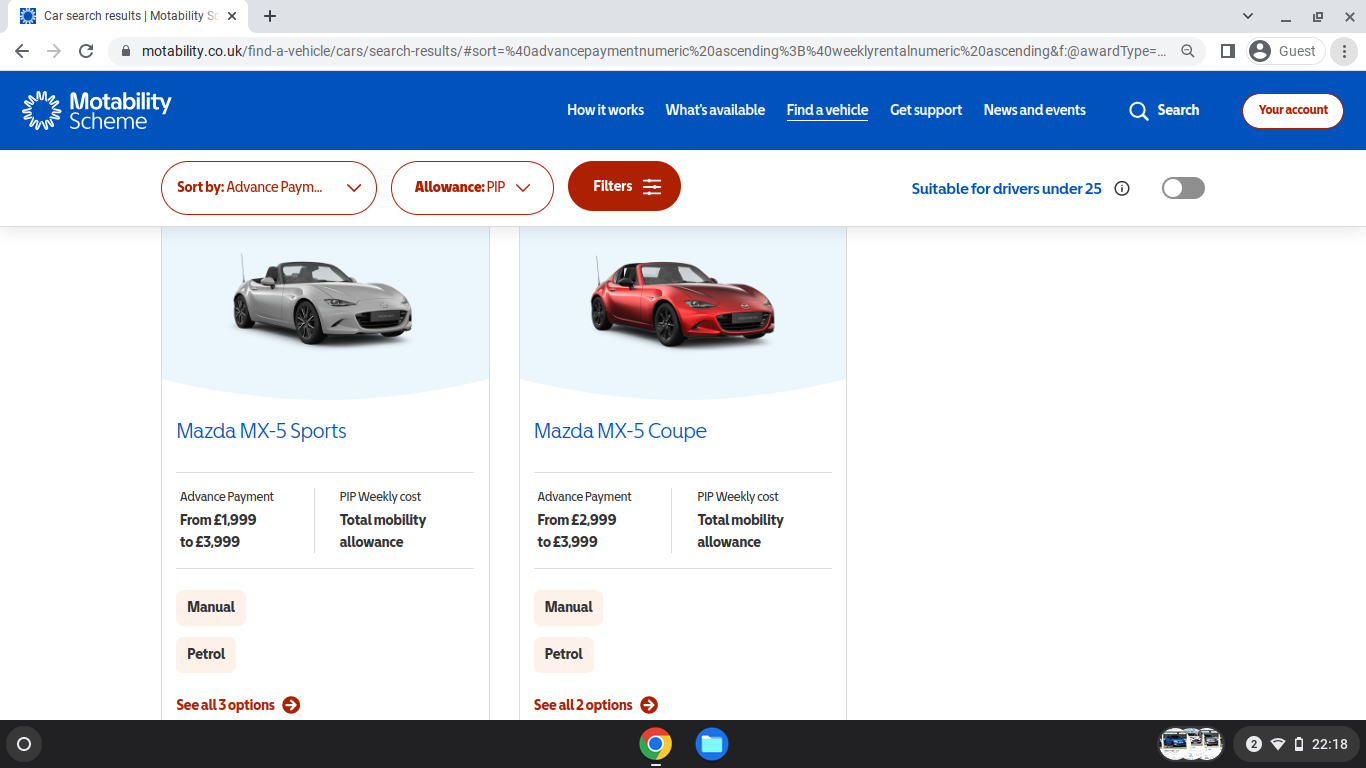The height and width of the screenshot is (768, 1366).
Task: Click the Petrol tag on MX-5 Coupe card
Action: pos(564,655)
